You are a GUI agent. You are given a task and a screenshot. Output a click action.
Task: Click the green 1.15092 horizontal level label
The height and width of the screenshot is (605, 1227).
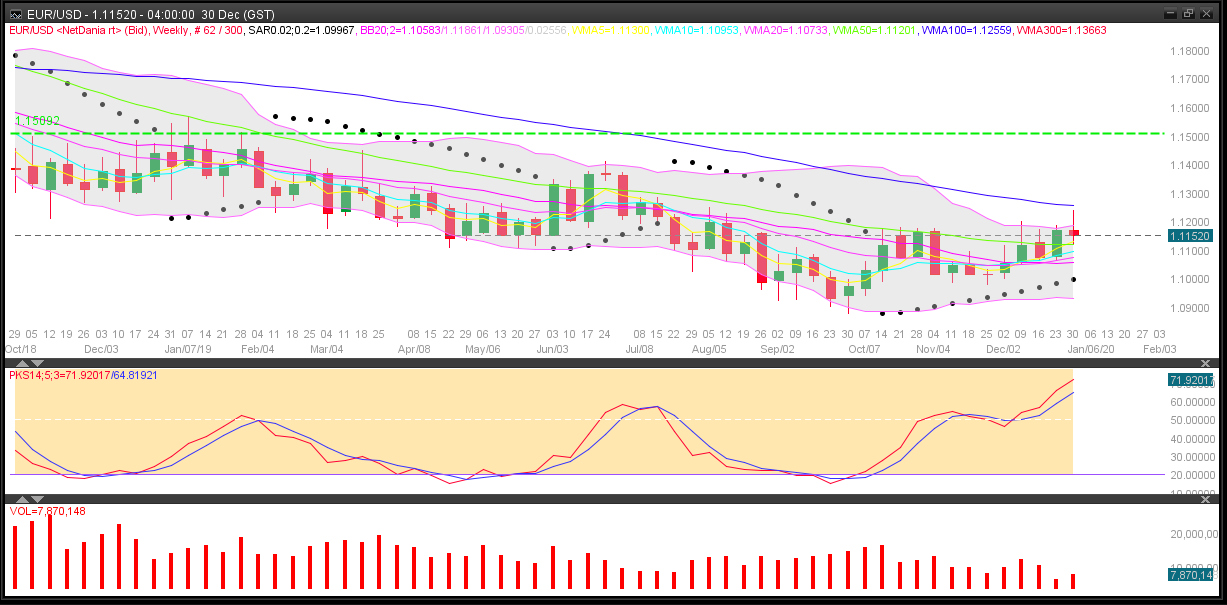[x=38, y=121]
